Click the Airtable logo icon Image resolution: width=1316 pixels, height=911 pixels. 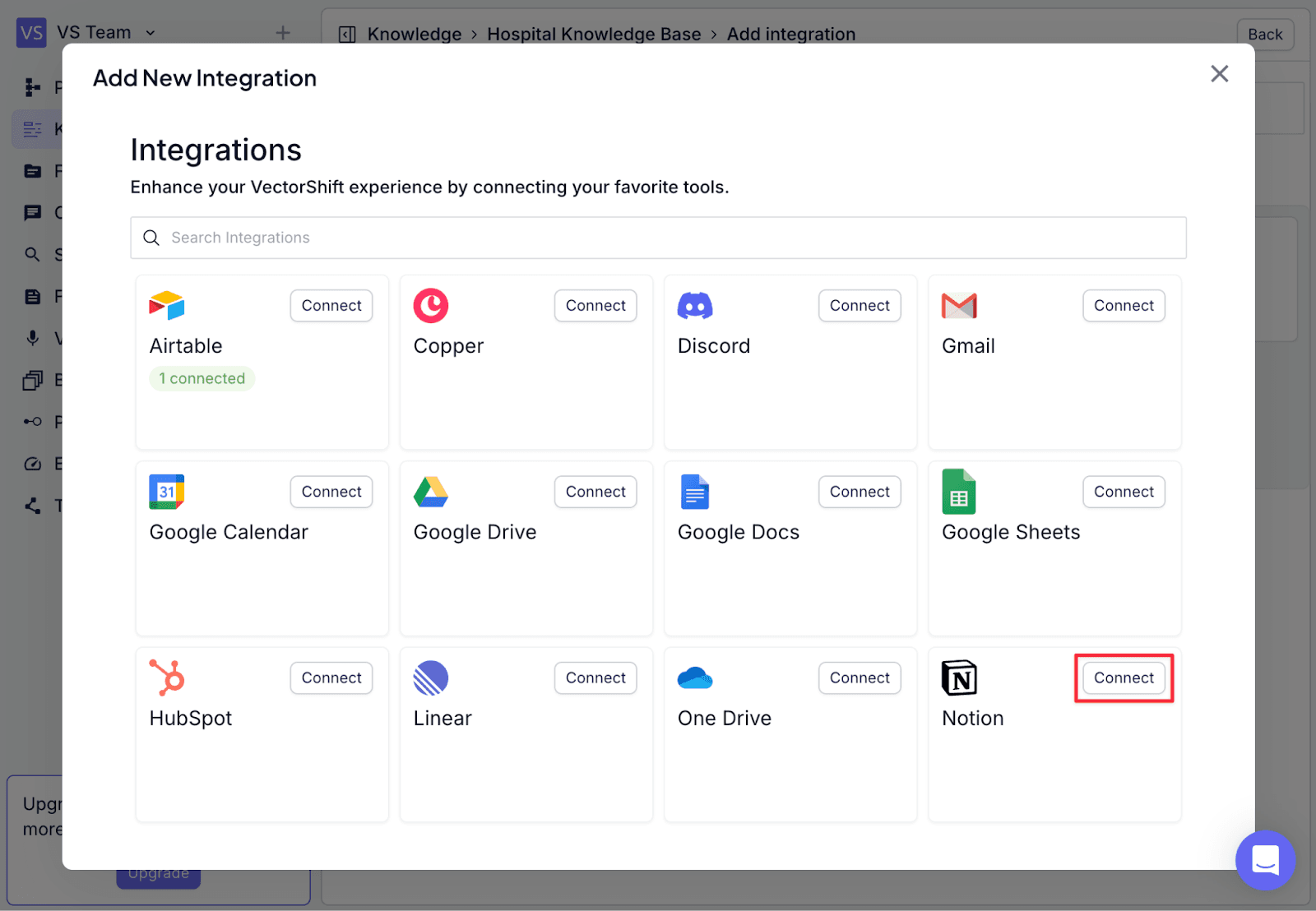tap(167, 306)
